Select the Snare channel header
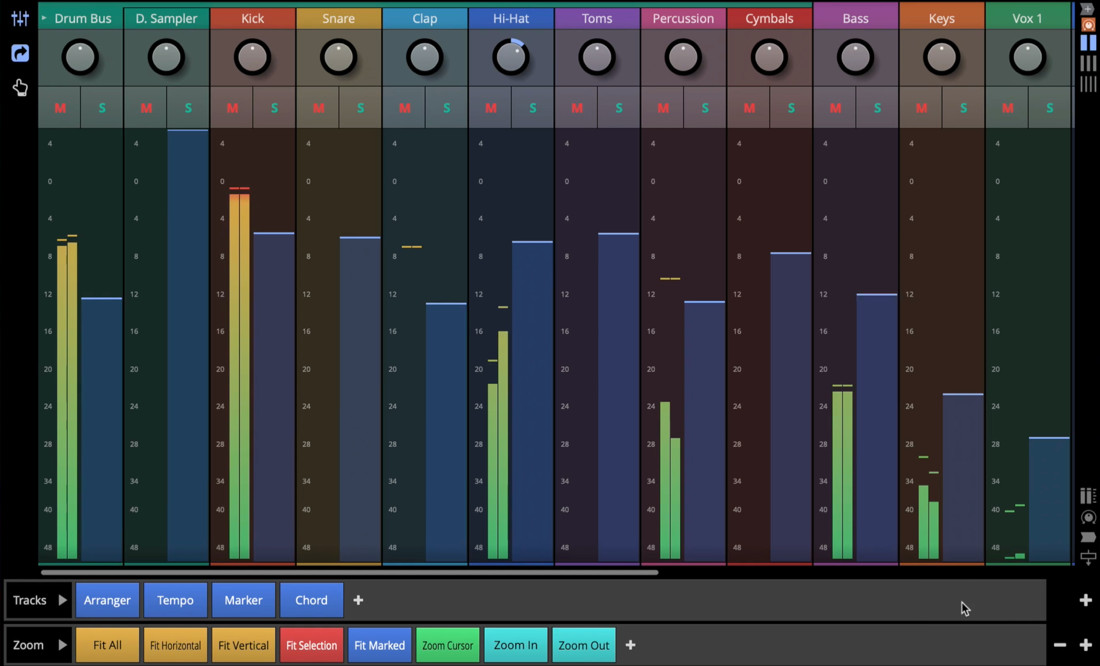This screenshot has width=1100, height=666. point(338,18)
